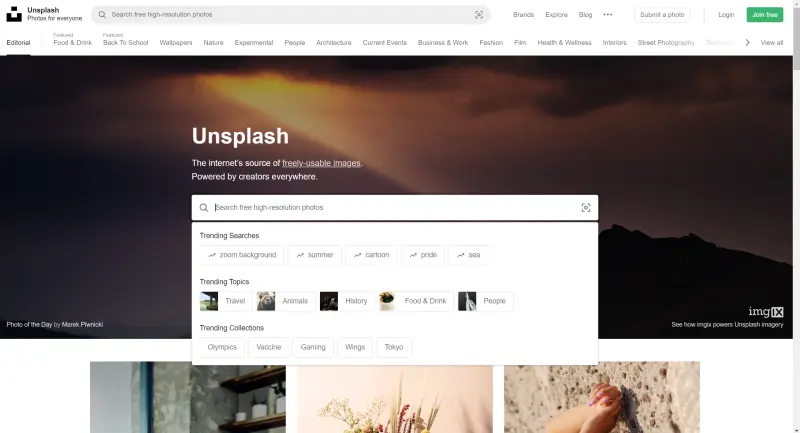Search trending term zoom background
The image size is (800, 433).
[x=242, y=255]
